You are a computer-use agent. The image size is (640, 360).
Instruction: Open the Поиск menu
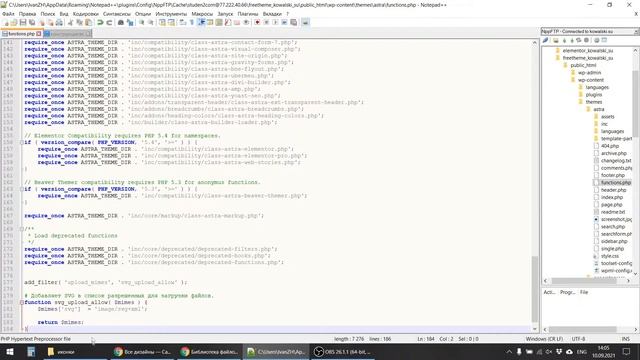click(48, 14)
